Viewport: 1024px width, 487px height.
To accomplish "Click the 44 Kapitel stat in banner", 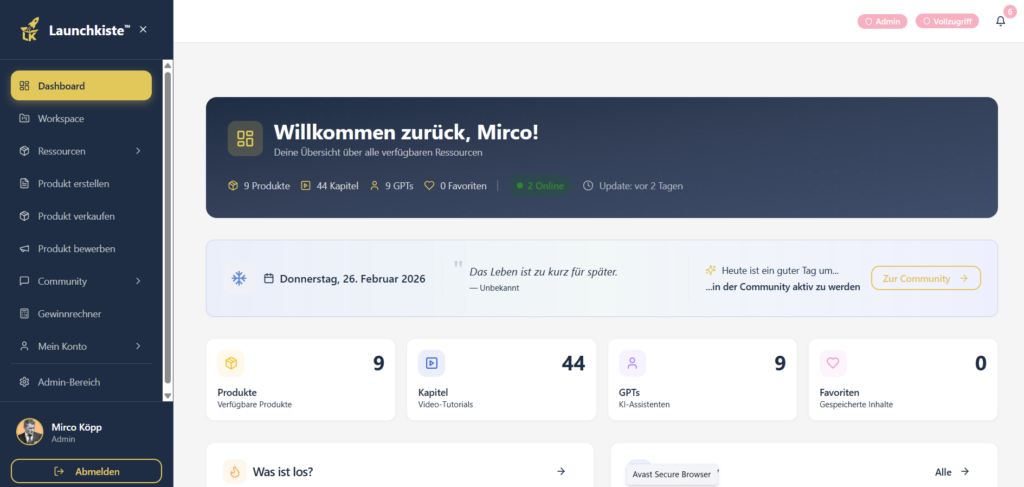I will click(x=329, y=186).
